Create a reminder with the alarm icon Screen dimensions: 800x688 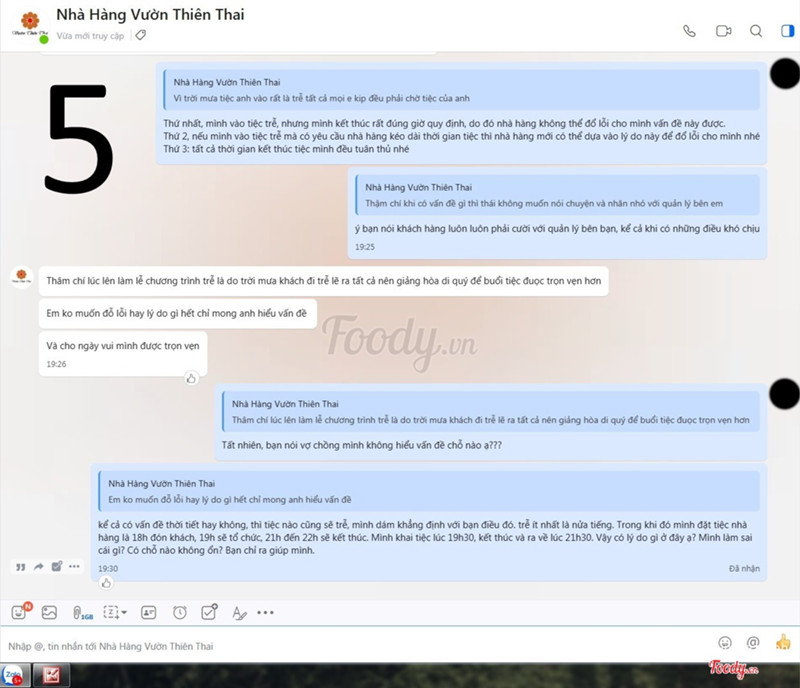pyautogui.click(x=179, y=612)
